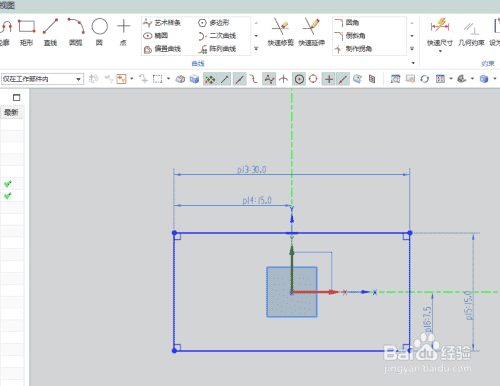Screen dimensions: 500x386
Task: Open the 视图 menu tab
Action: pyautogui.click(x=7, y=5)
